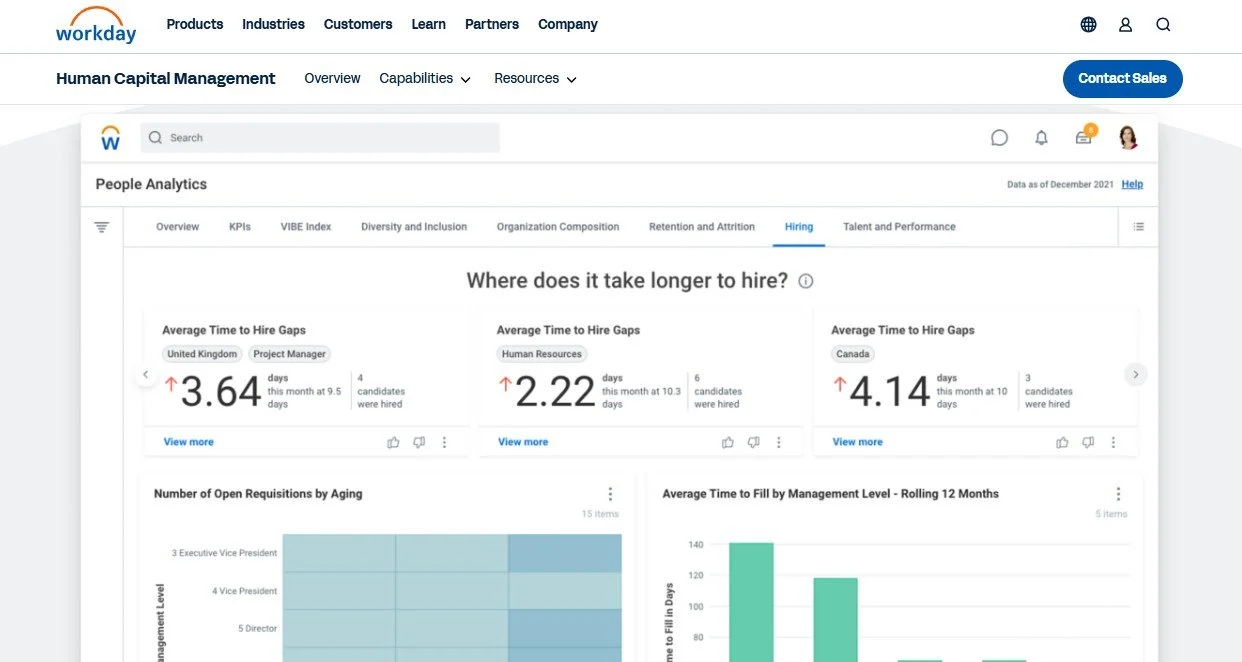Thumbs up the Canada card
The width and height of the screenshot is (1242, 662).
click(1062, 442)
